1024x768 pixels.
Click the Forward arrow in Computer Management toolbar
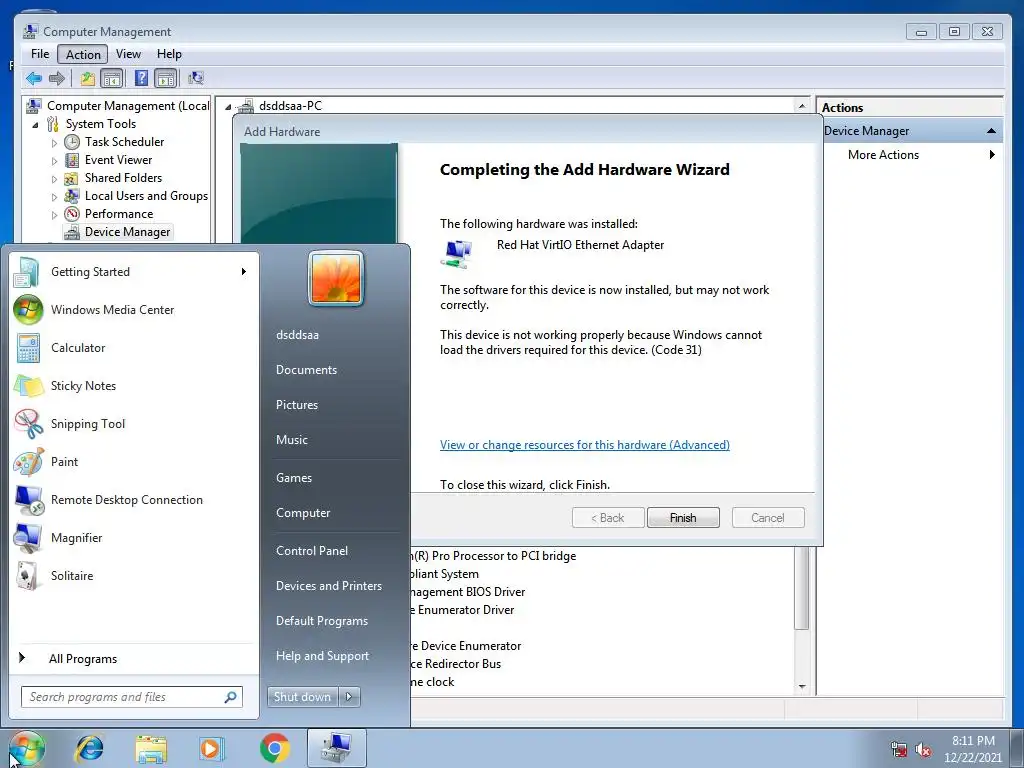tap(57, 79)
